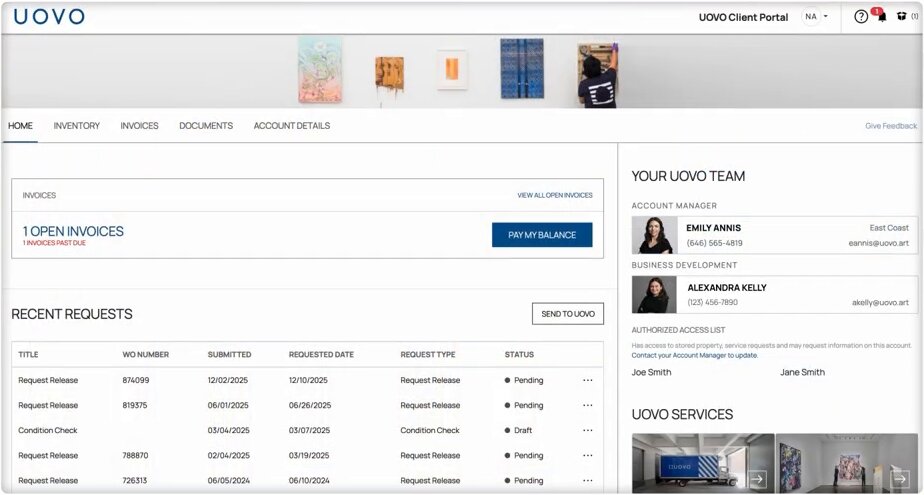Open the help question mark icon
924x495 pixels.
[861, 17]
